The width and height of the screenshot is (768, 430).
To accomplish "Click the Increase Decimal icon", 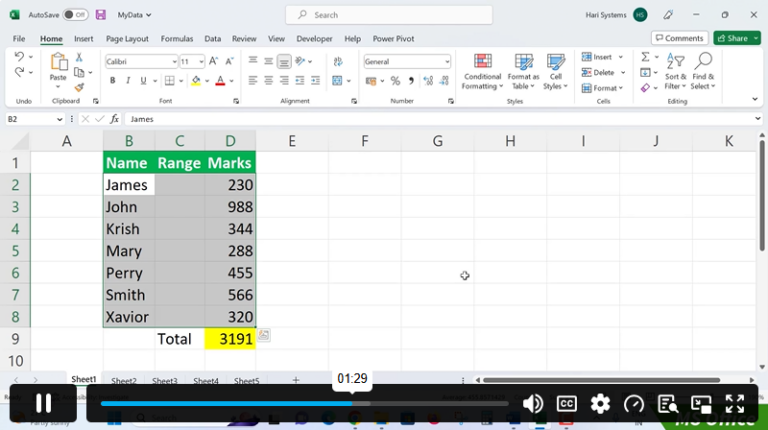I will pyautogui.click(x=428, y=81).
